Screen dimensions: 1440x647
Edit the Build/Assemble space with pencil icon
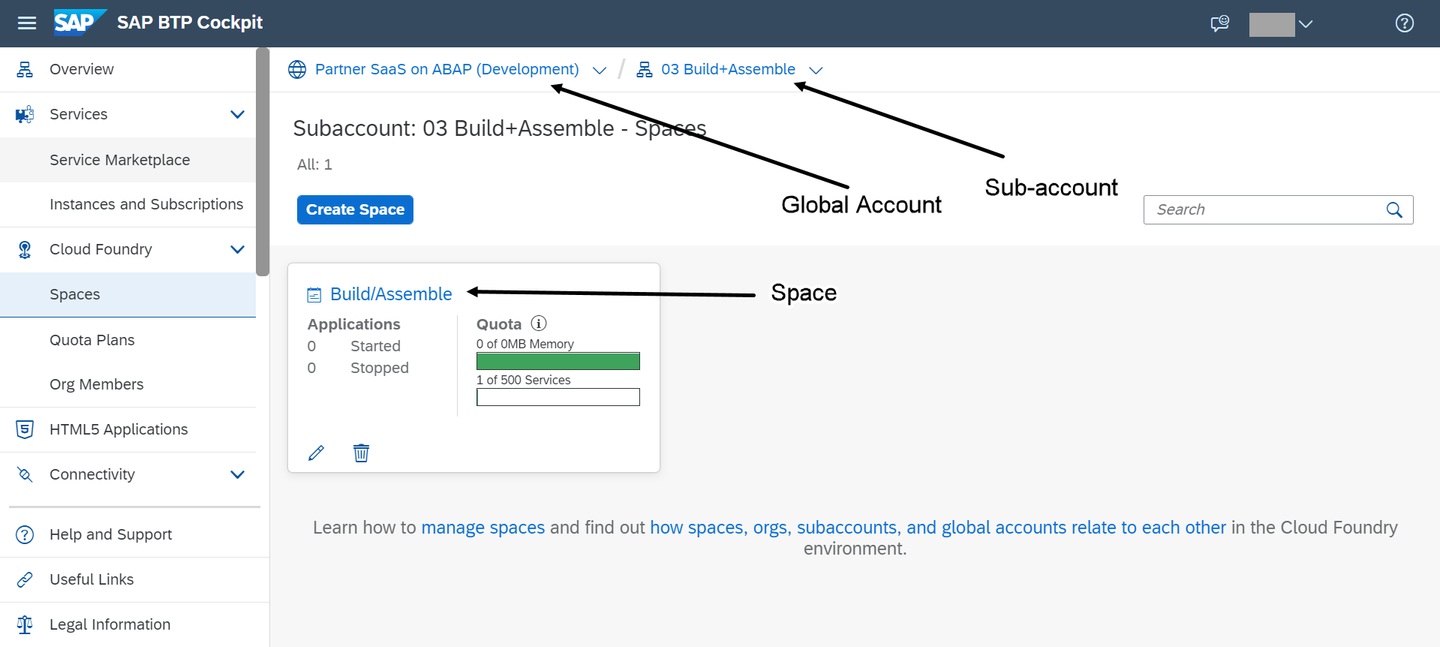point(316,453)
